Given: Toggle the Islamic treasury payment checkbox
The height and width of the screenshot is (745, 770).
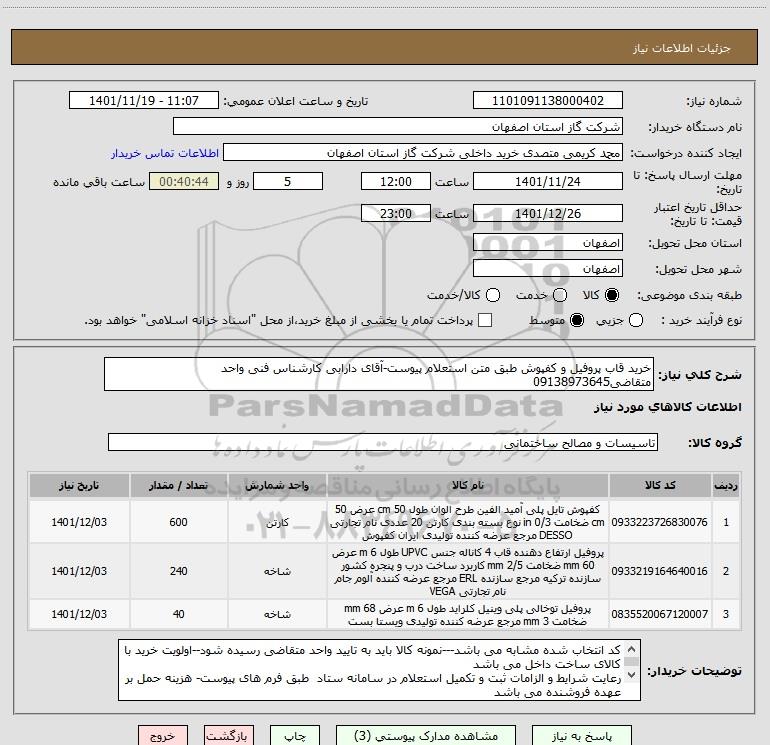Looking at the screenshot, I should click(485, 320).
